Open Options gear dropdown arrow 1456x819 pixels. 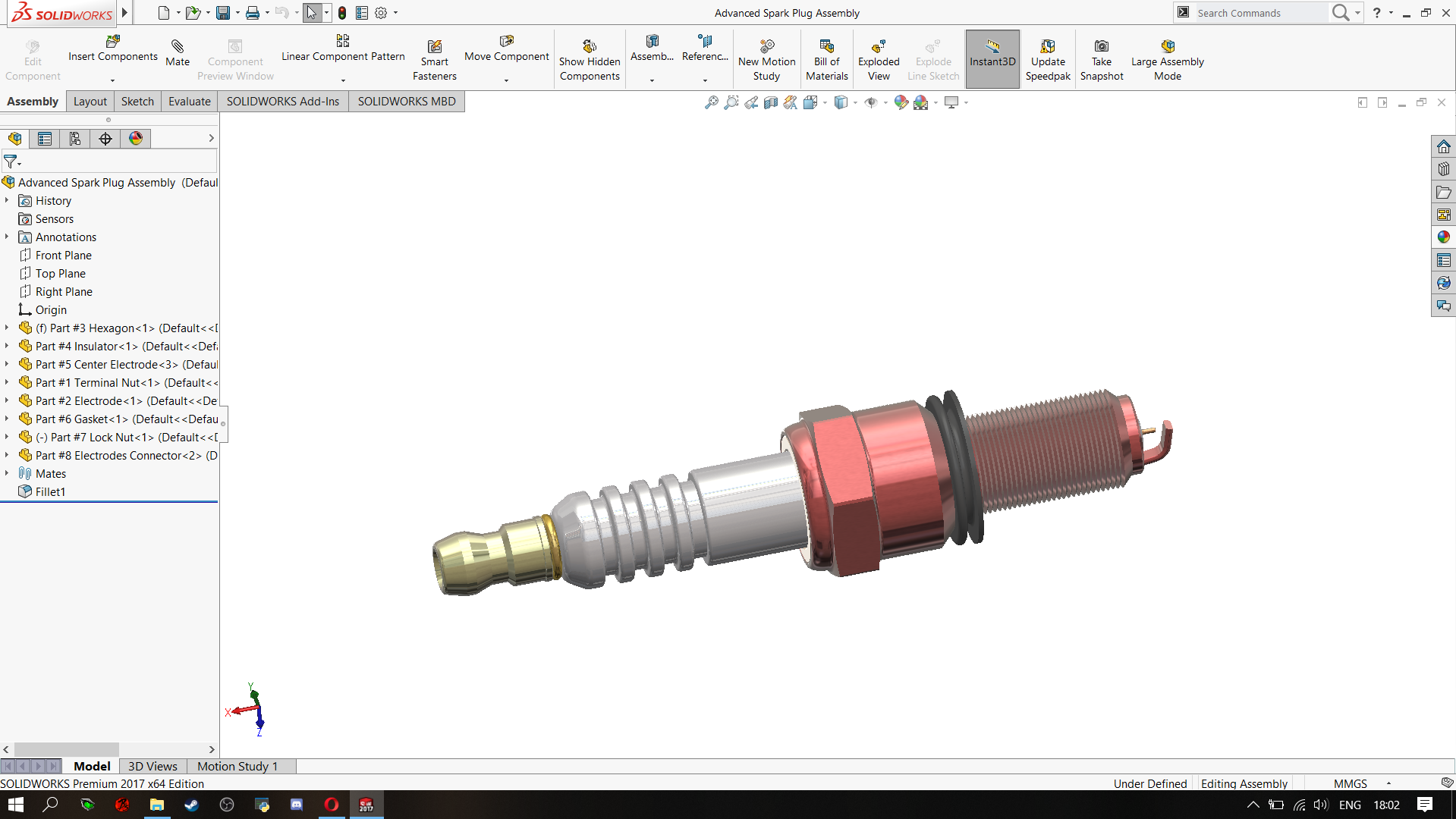click(x=395, y=13)
